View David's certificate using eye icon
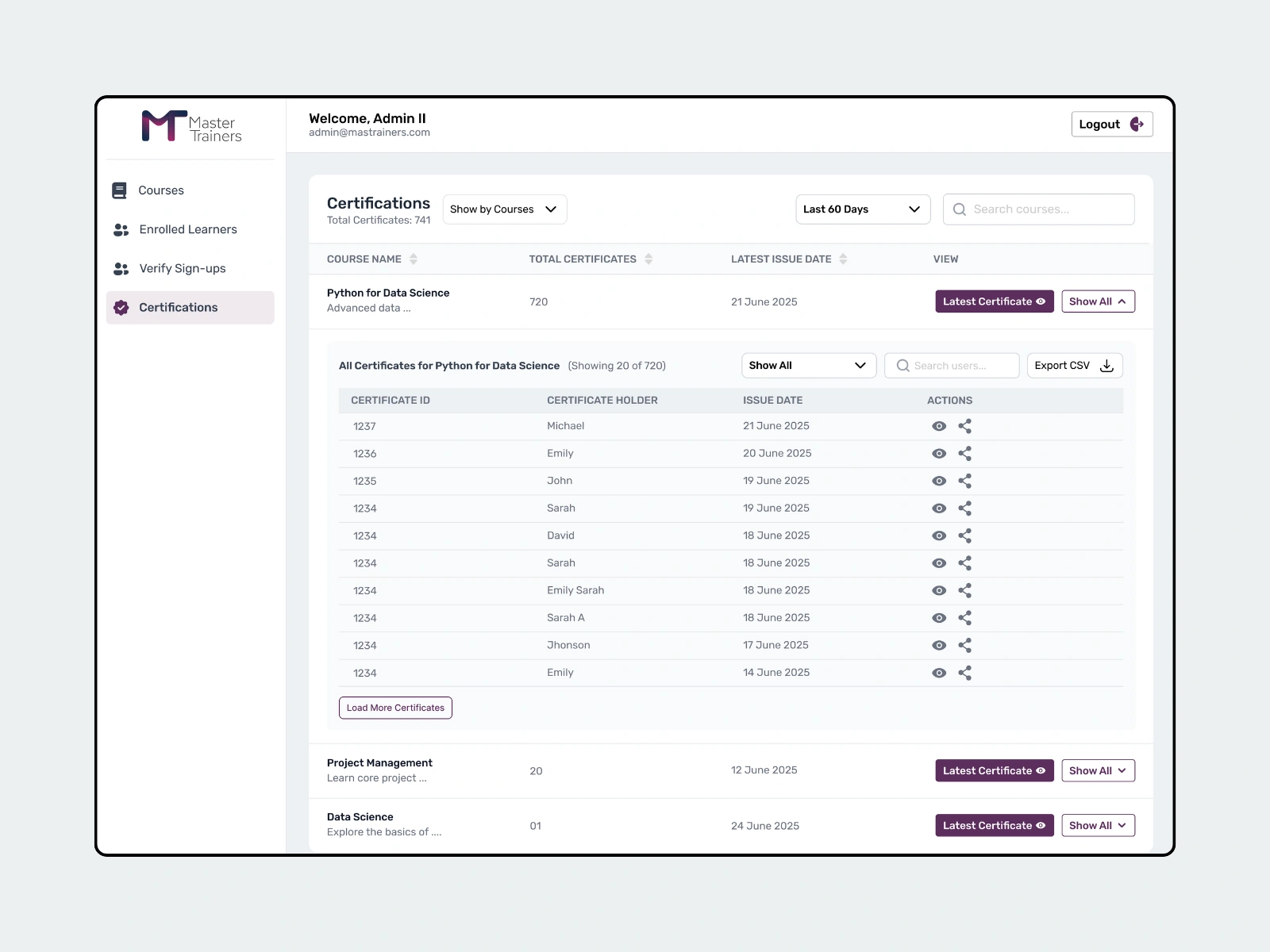 click(939, 535)
